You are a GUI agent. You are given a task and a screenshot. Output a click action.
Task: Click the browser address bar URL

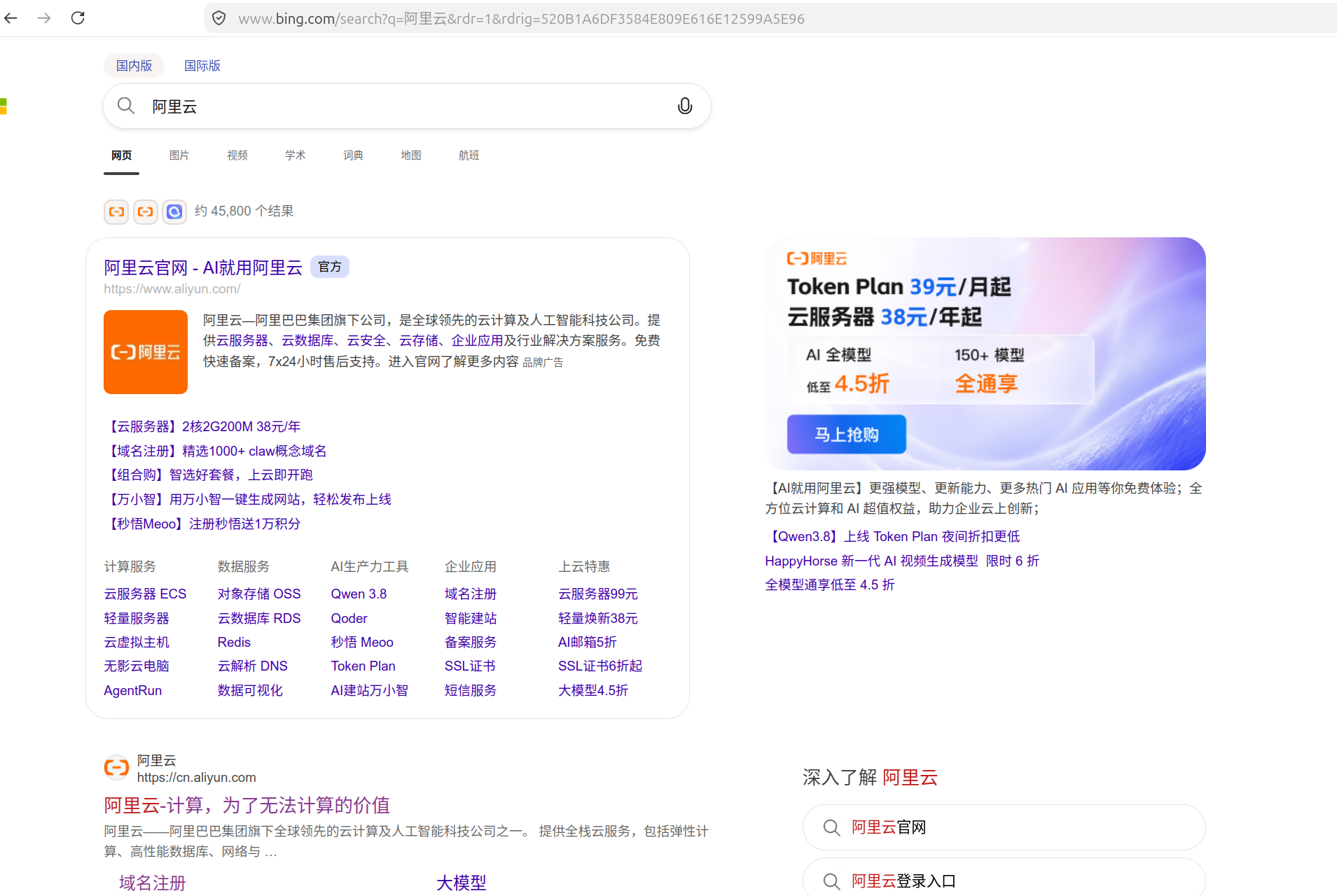(x=521, y=19)
